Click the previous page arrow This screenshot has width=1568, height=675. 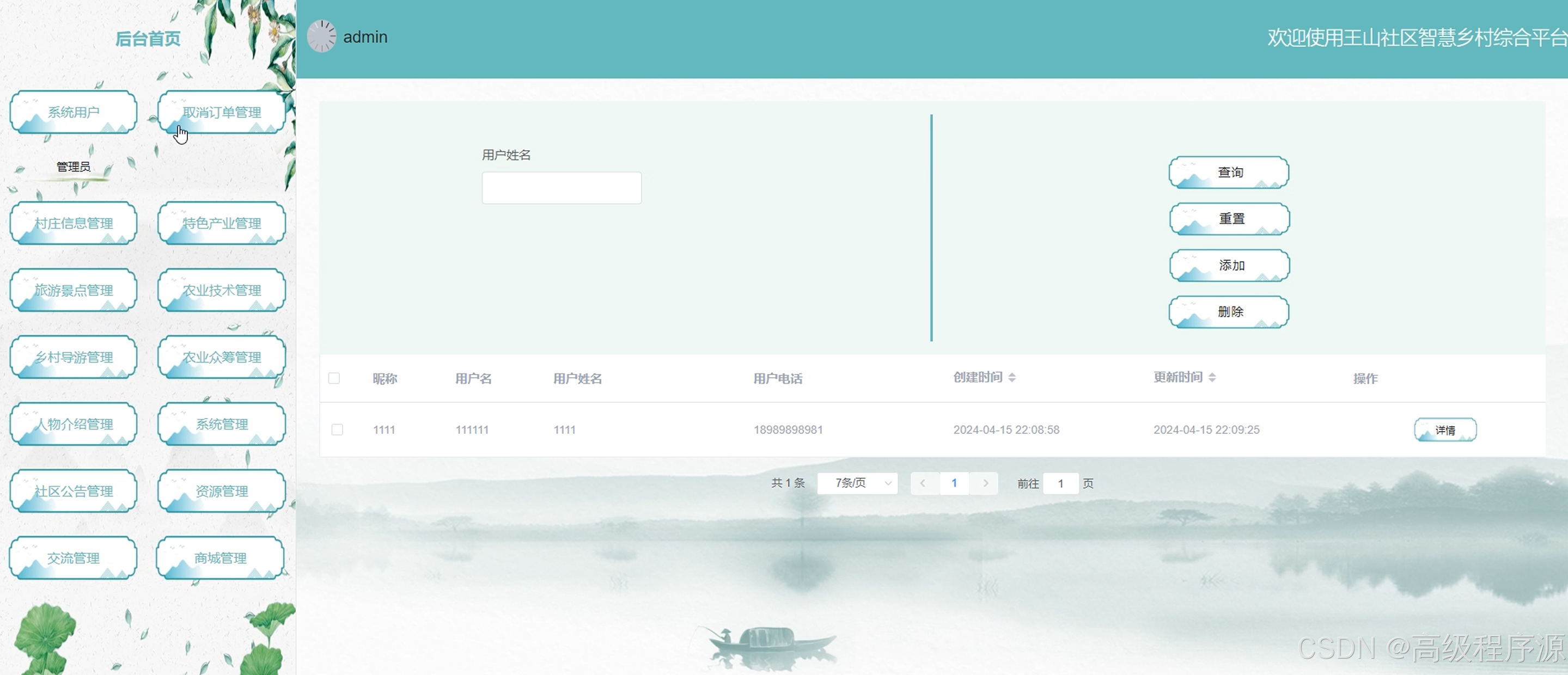(x=923, y=483)
